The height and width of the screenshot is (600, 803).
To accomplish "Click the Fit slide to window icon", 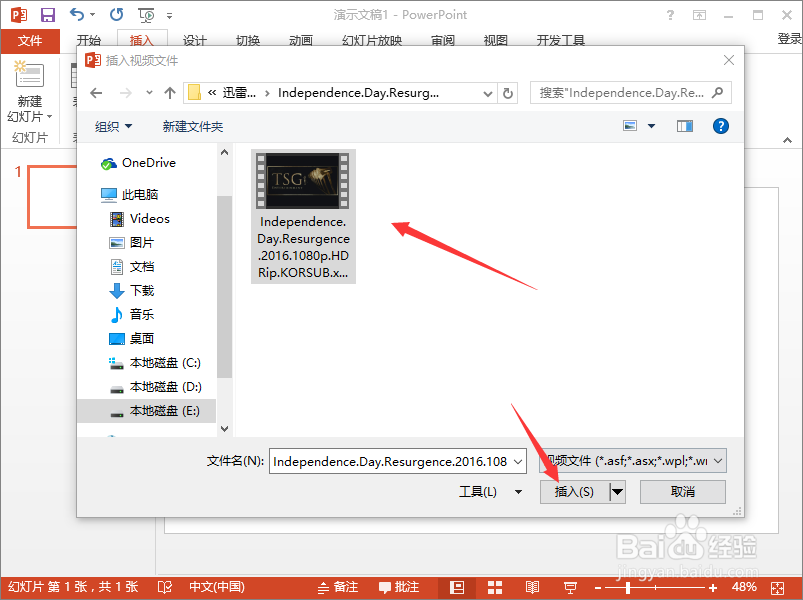I will [776, 587].
